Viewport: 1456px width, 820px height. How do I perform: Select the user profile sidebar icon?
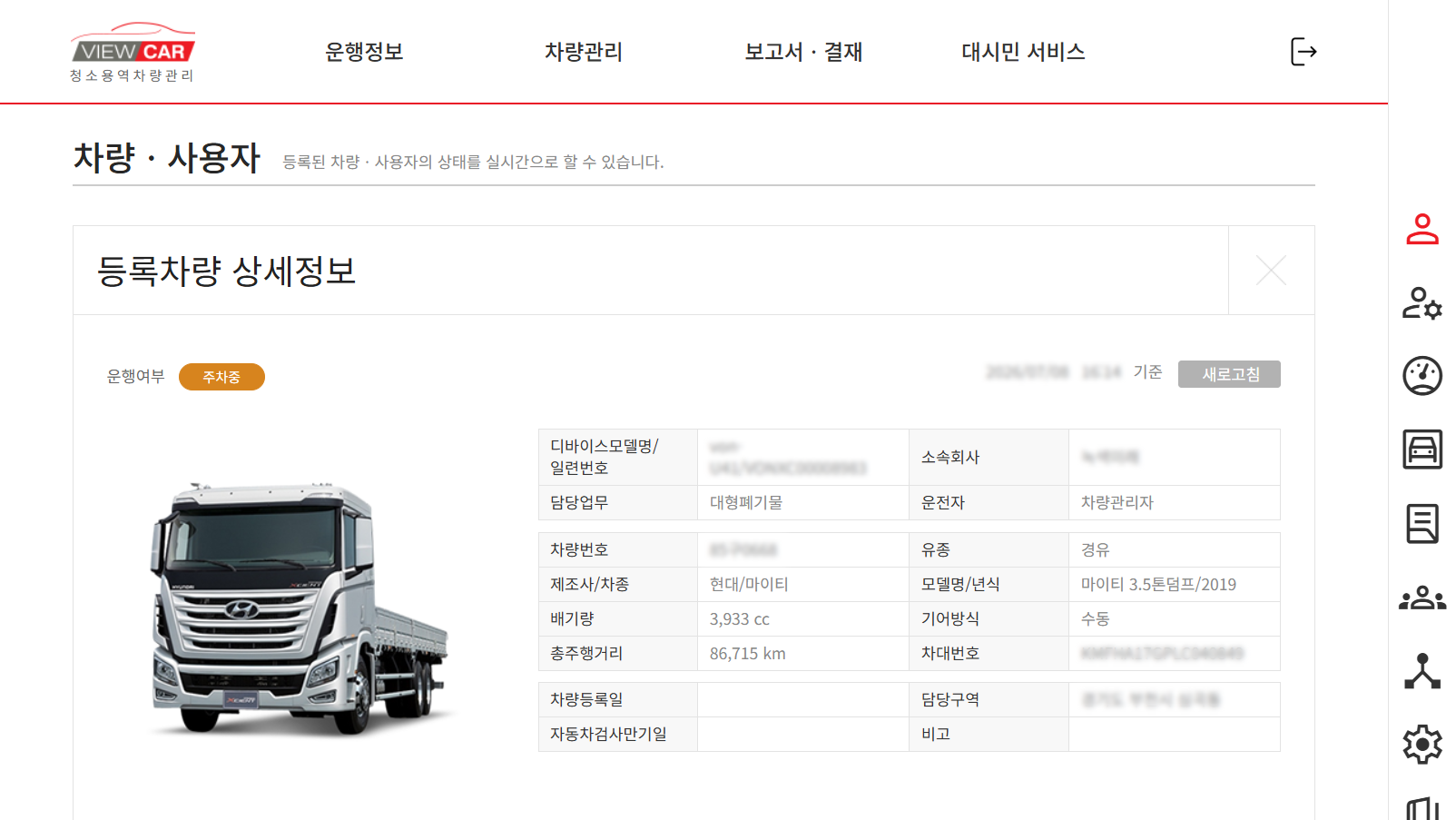click(x=1422, y=229)
